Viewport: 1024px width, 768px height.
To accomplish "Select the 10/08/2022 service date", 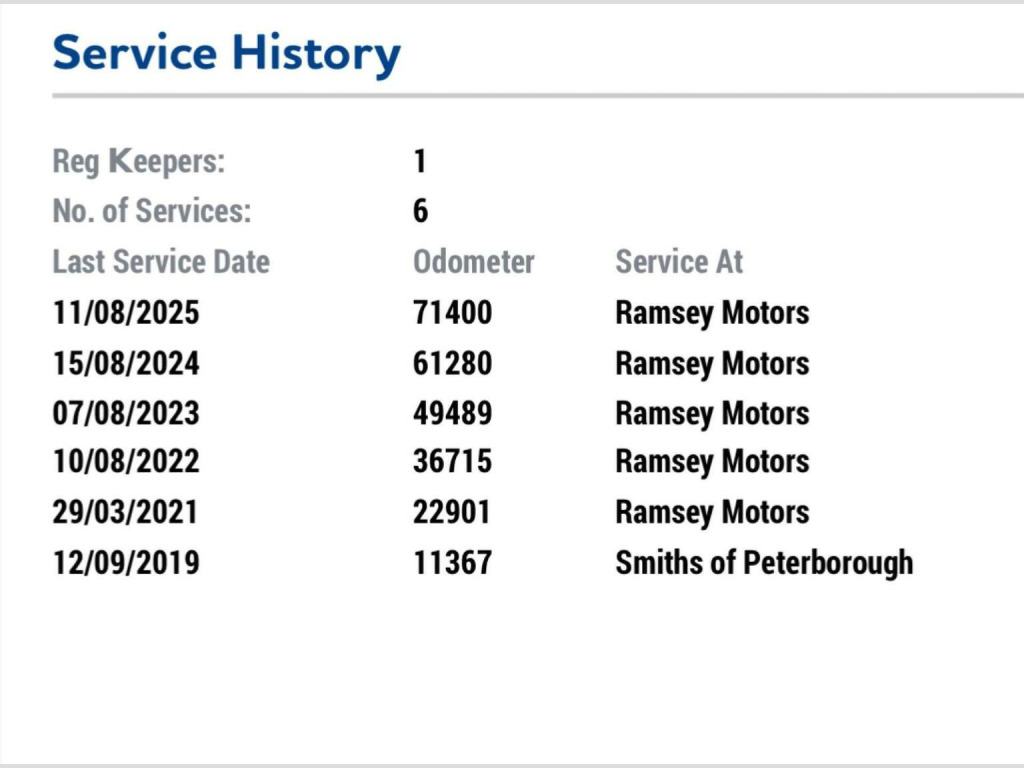I will coord(126,462).
